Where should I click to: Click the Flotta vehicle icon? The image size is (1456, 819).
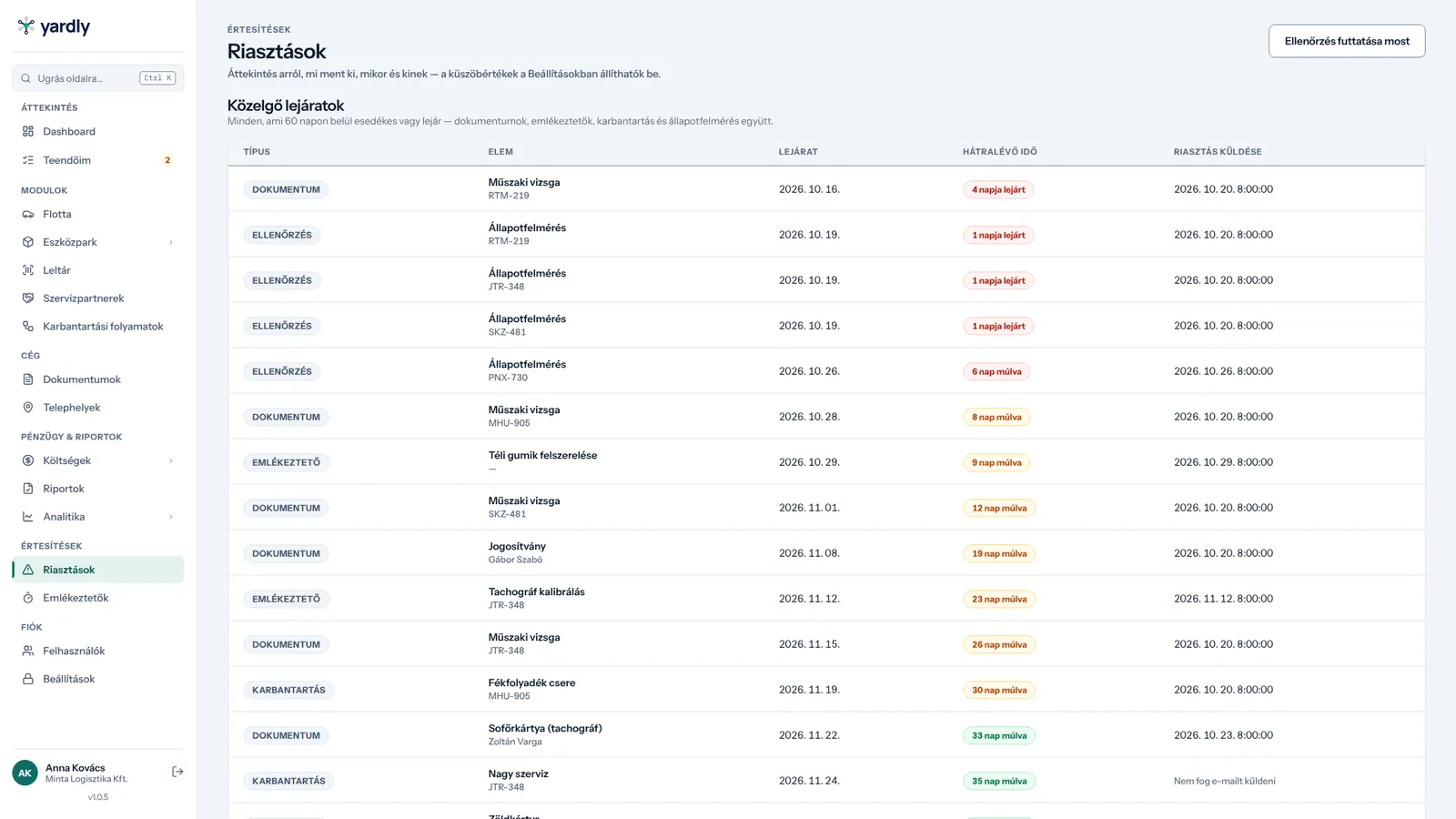28,215
